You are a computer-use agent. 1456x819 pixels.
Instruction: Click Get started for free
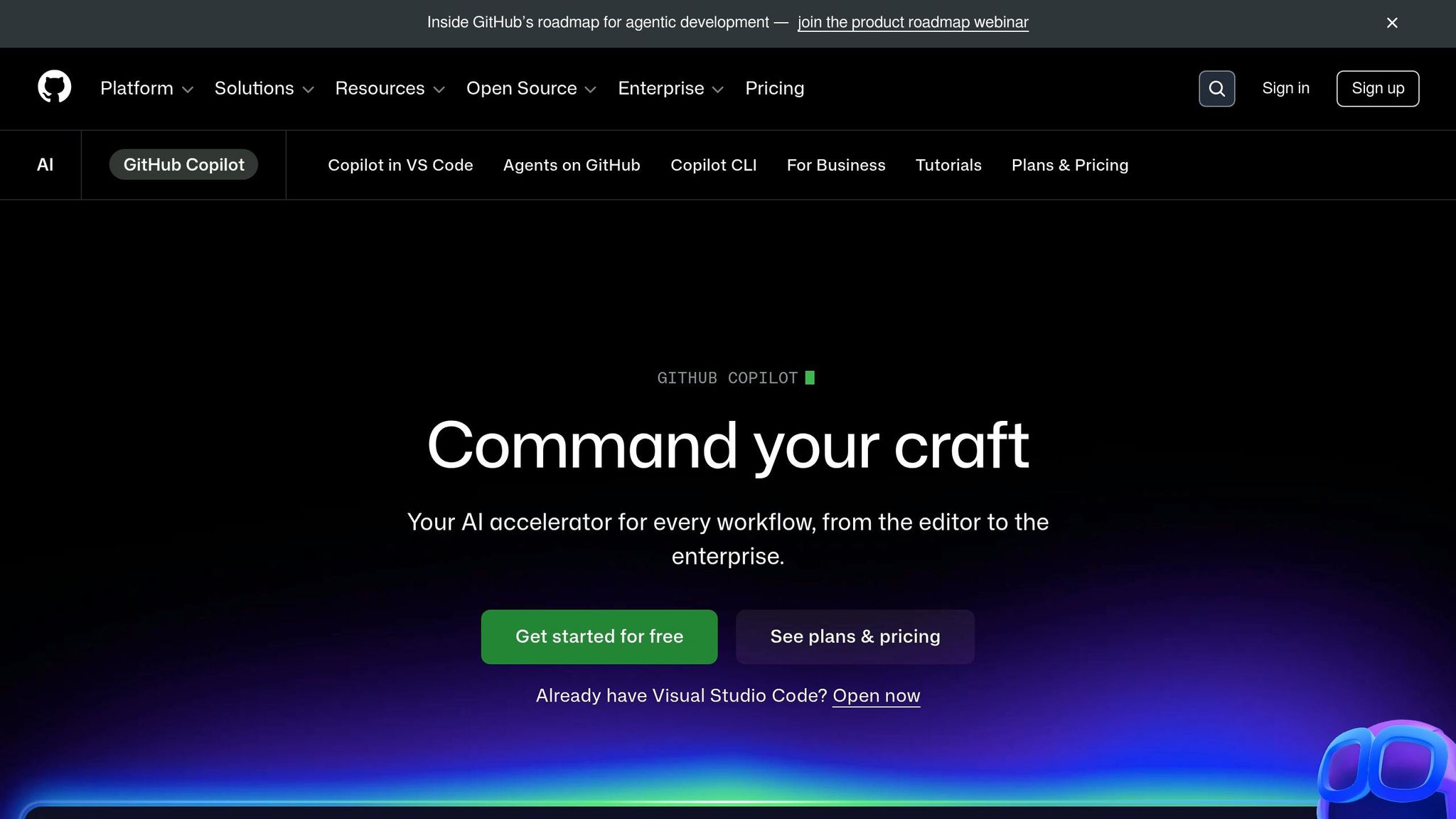click(599, 637)
